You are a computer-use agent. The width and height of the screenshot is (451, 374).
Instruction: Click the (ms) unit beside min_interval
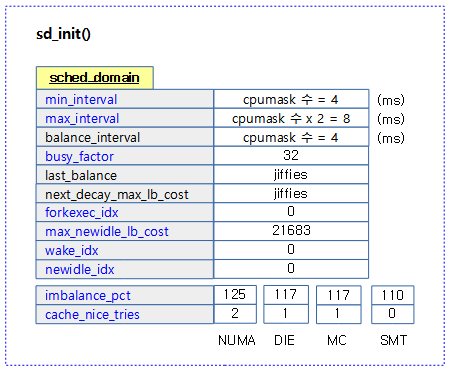coord(391,100)
